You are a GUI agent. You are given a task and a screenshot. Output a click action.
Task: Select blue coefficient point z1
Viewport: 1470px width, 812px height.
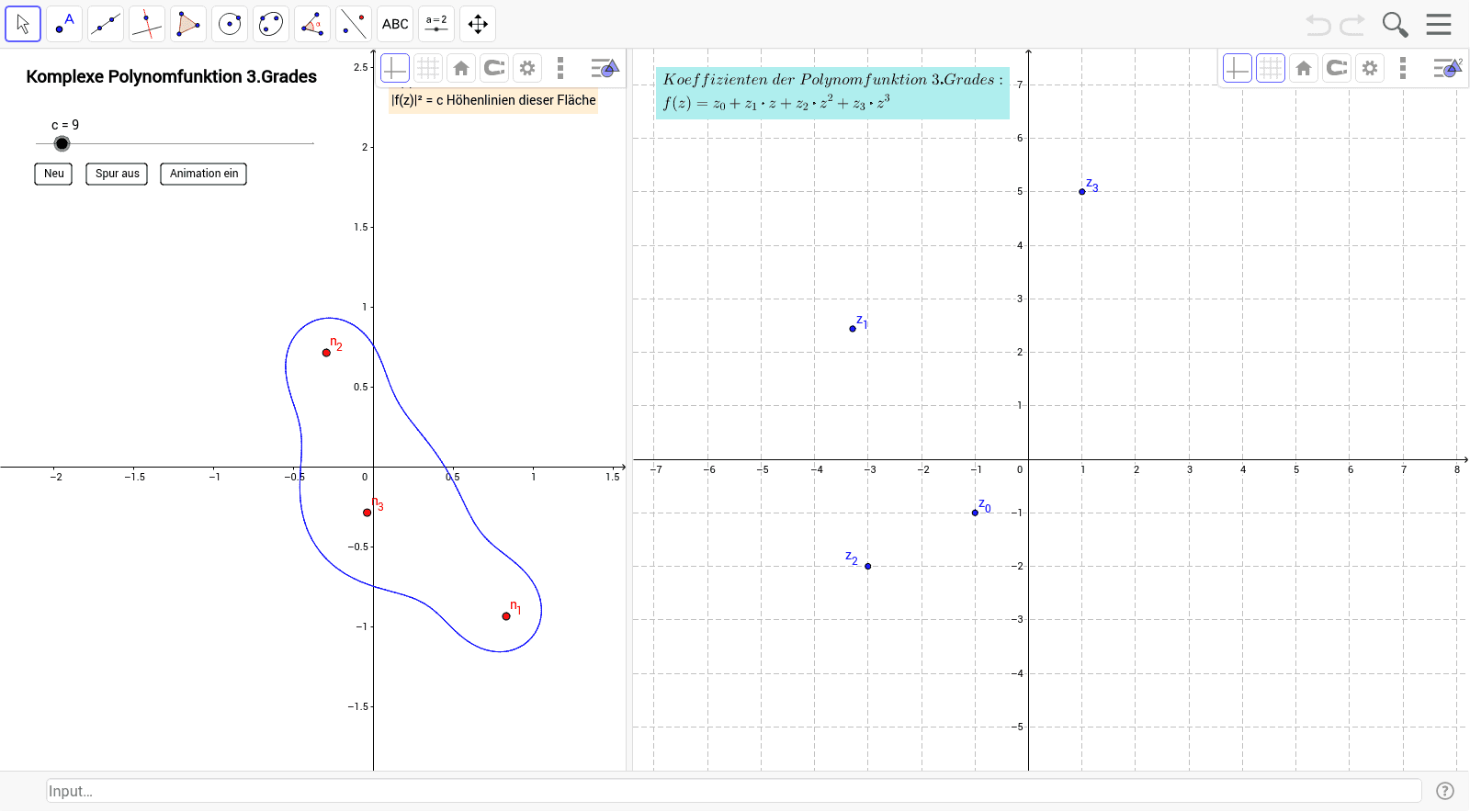point(853,329)
